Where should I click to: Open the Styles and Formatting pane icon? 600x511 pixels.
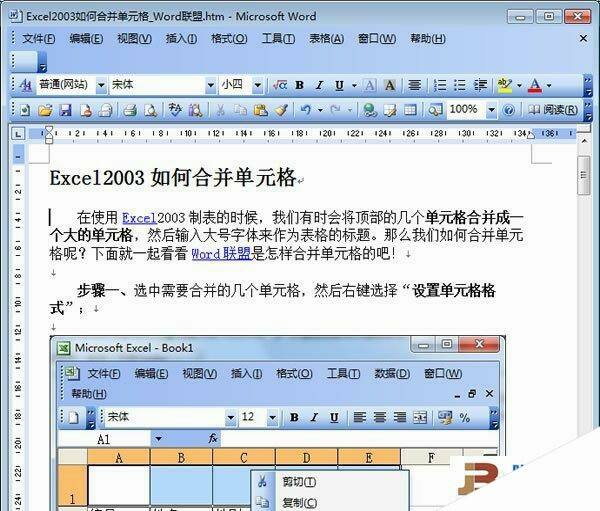pos(25,85)
